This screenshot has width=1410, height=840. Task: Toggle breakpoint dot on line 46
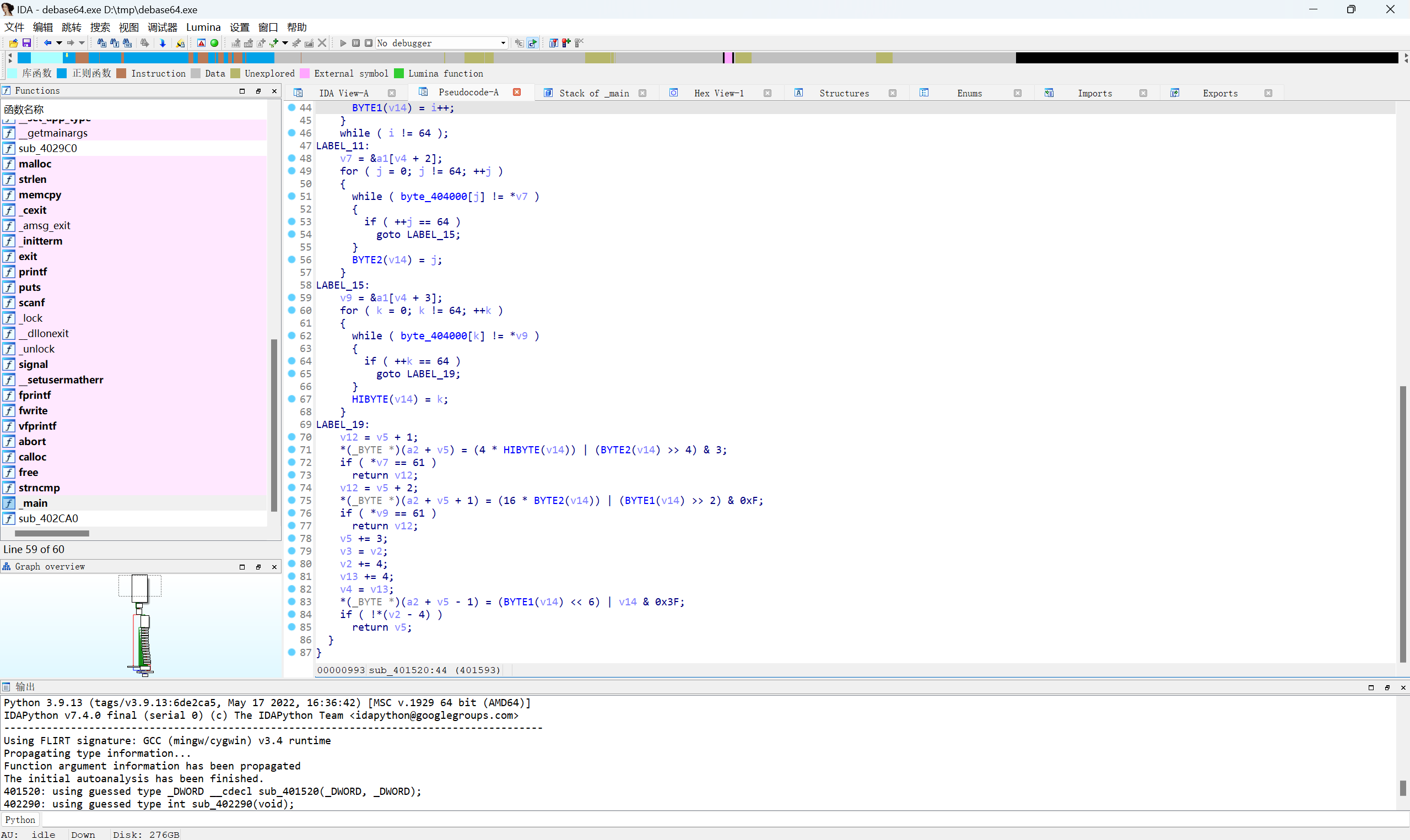click(291, 132)
